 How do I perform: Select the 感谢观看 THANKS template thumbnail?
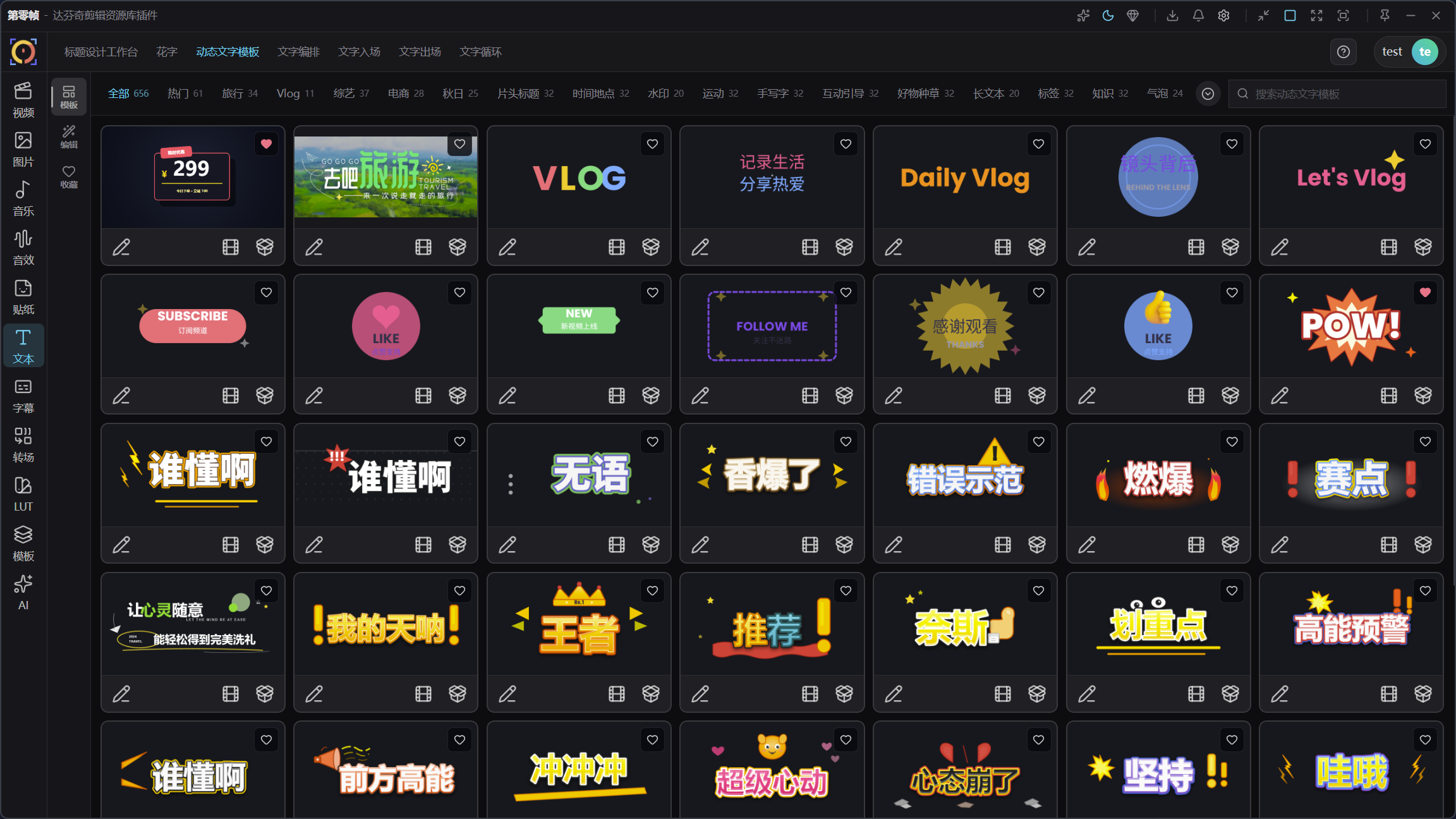[965, 327]
